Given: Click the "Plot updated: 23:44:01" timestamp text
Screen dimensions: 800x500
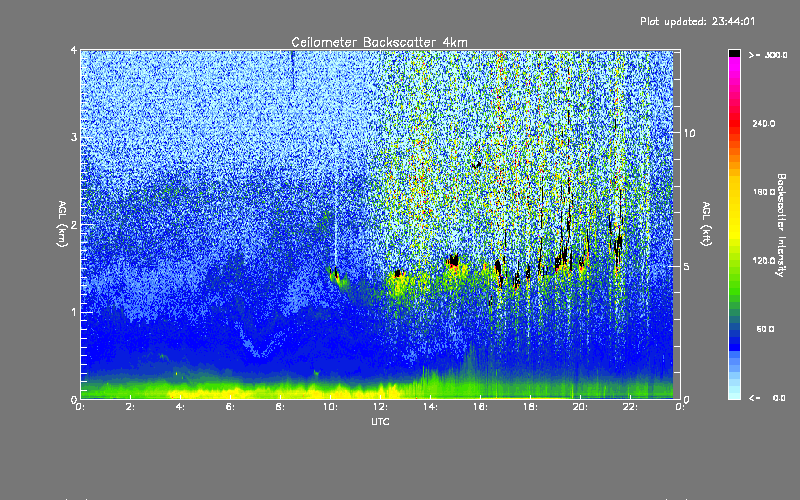Looking at the screenshot, I should tap(697, 21).
